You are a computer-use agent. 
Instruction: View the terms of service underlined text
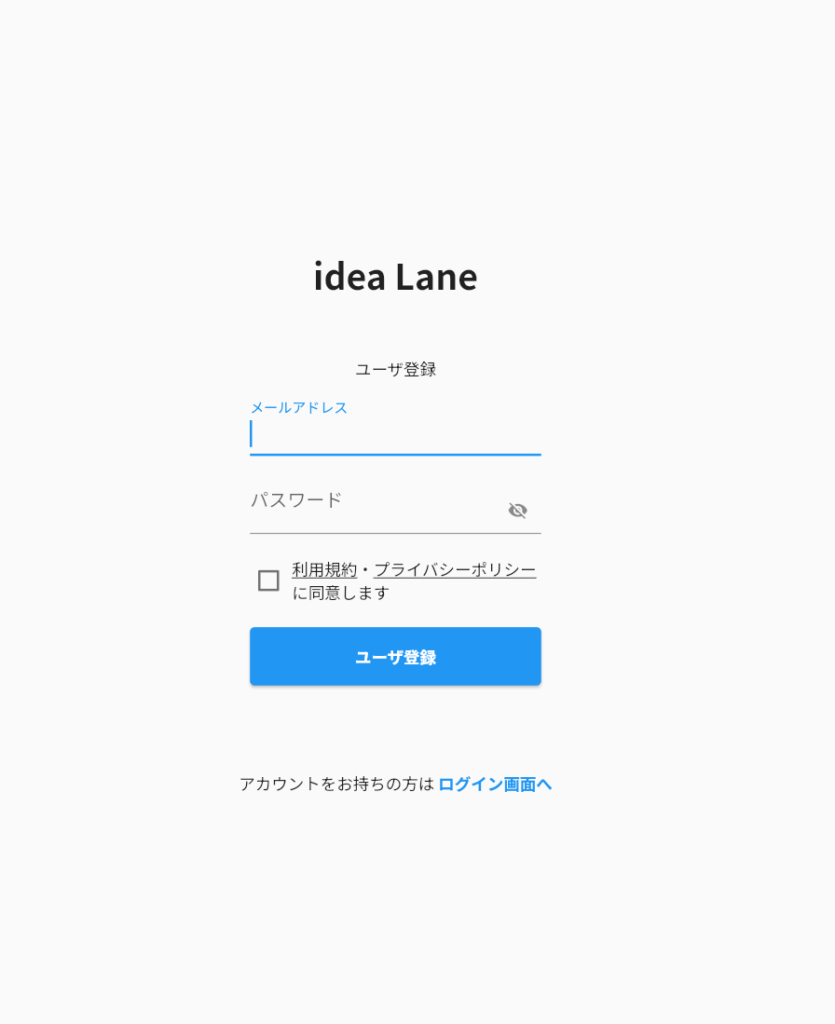pos(324,570)
